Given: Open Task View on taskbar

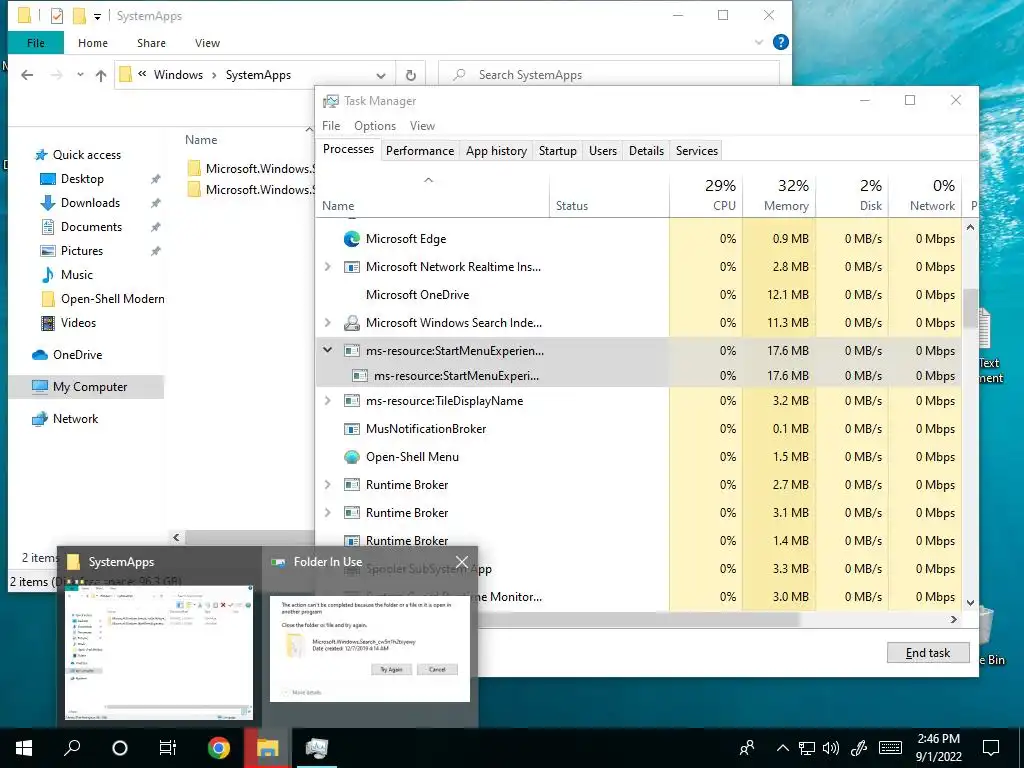Looking at the screenshot, I should 168,748.
